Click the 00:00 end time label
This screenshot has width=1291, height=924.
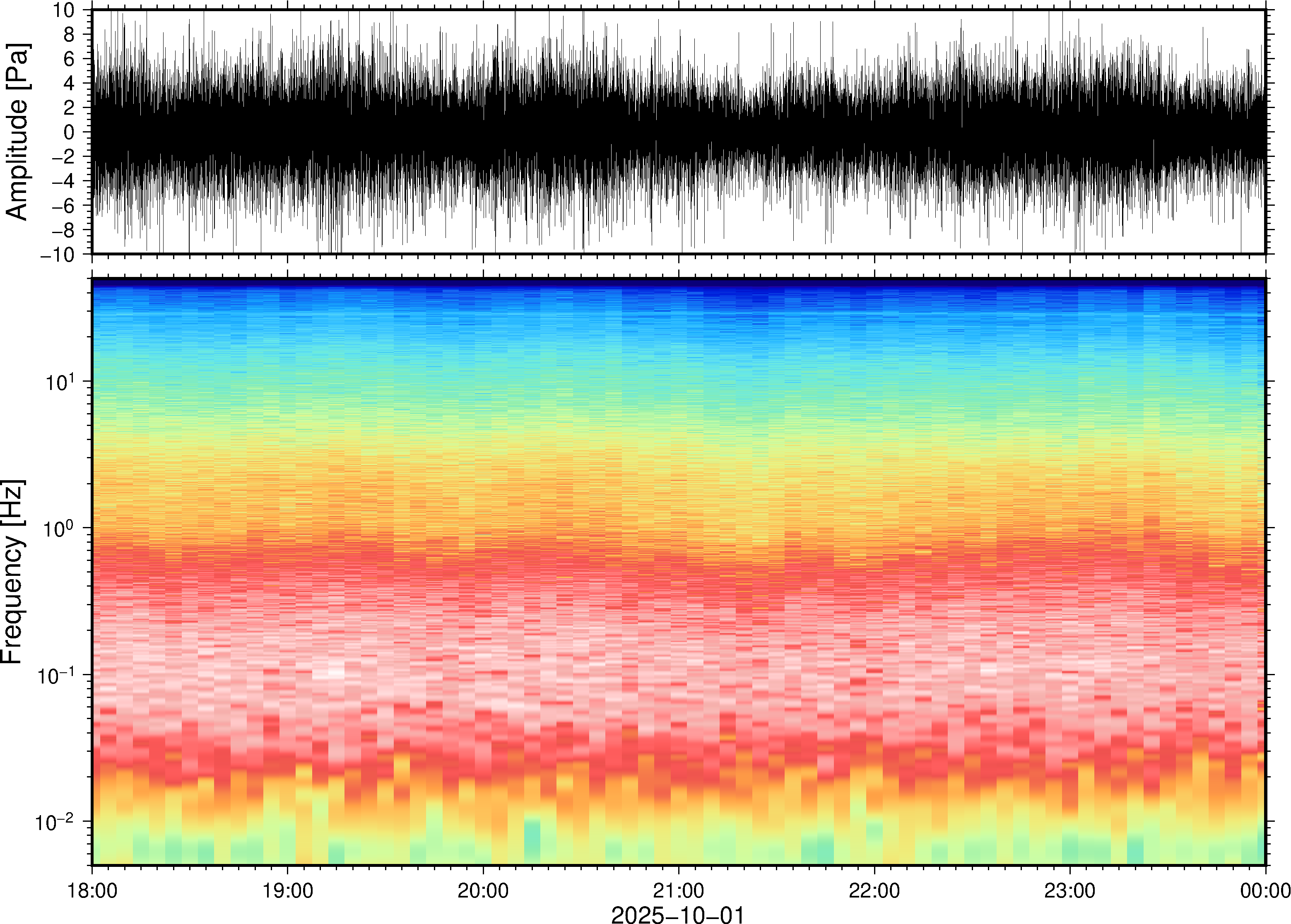(1265, 890)
